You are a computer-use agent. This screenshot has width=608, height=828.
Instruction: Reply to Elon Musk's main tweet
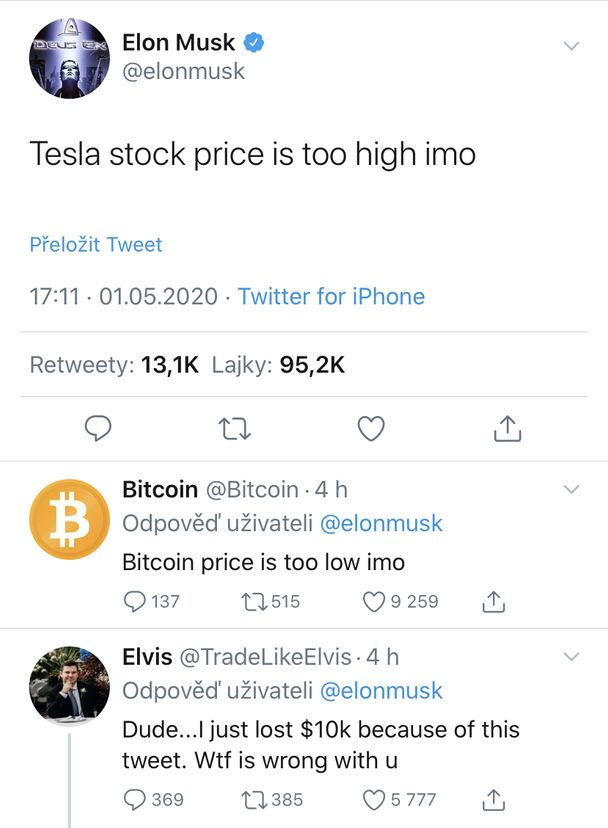[98, 428]
